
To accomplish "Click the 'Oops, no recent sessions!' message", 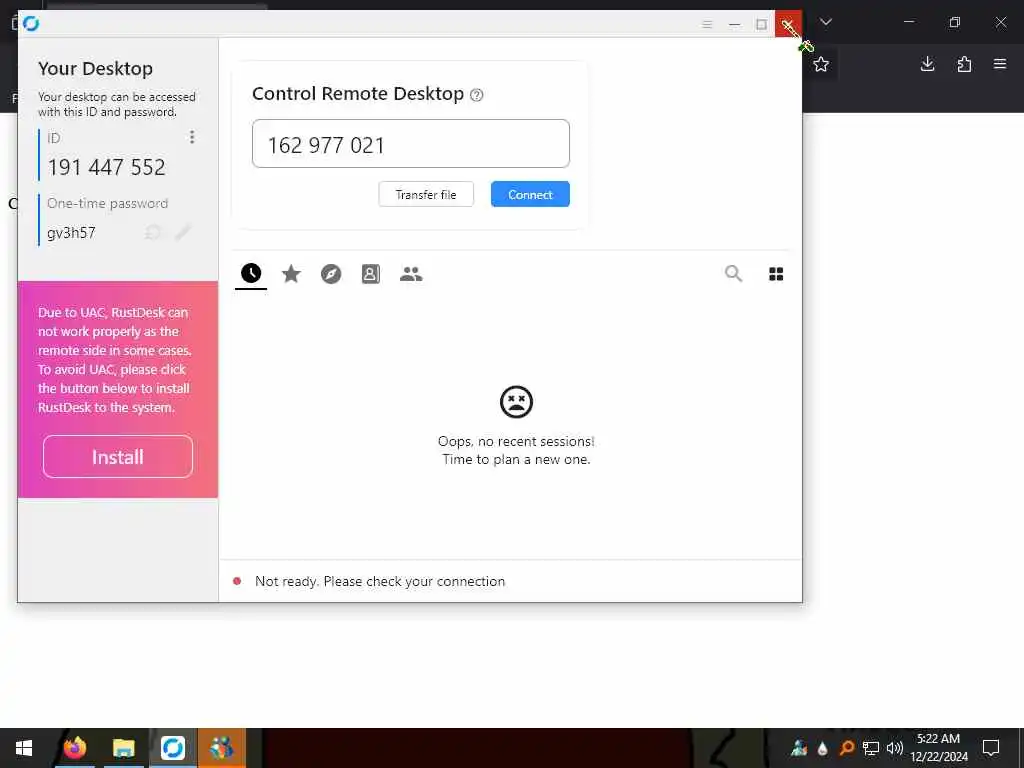I will 516,441.
